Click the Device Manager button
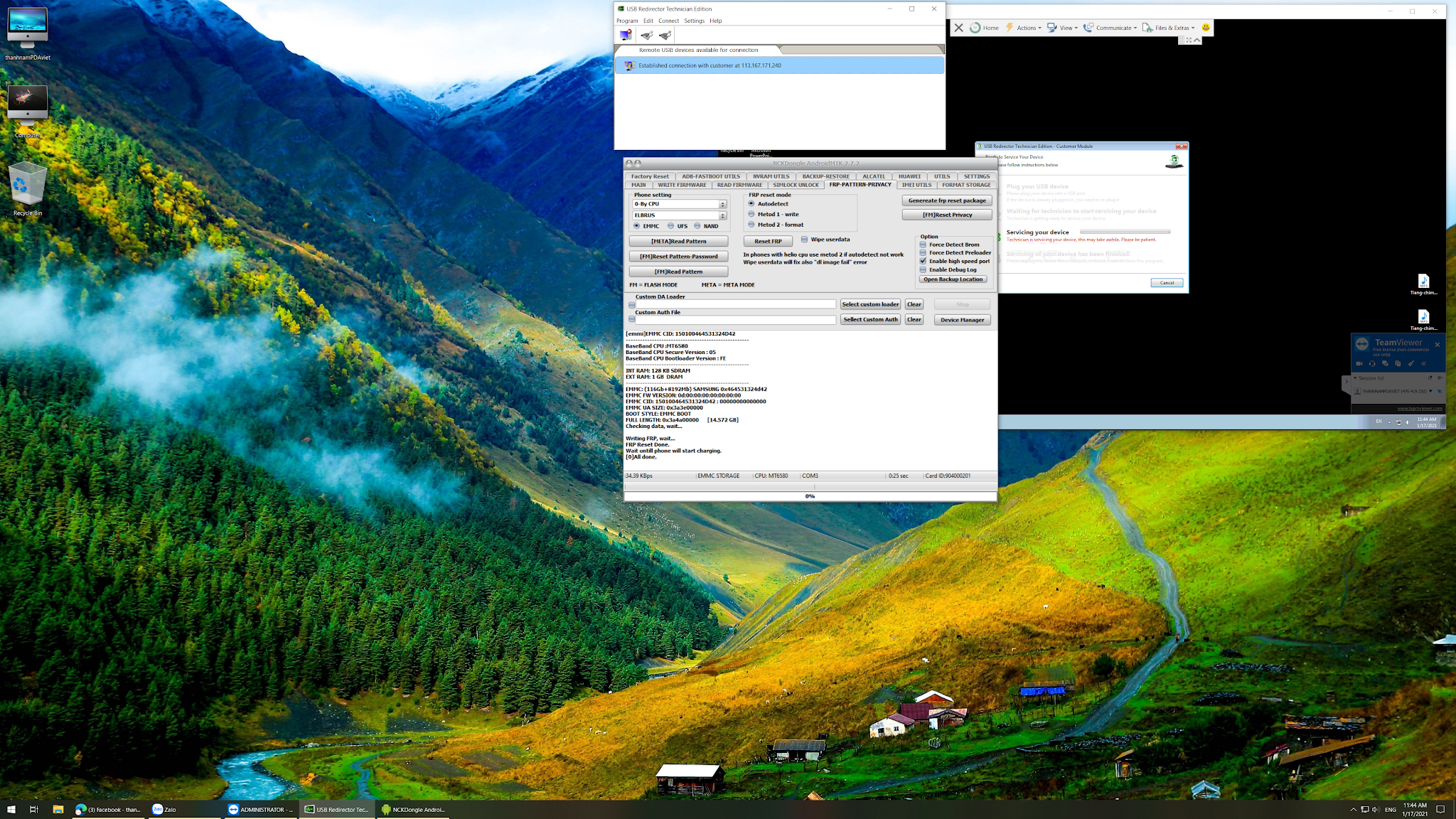This screenshot has height=819, width=1456. pos(962,320)
